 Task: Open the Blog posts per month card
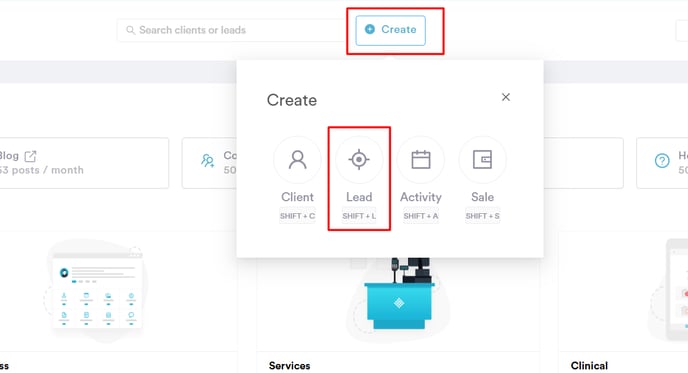(83, 163)
